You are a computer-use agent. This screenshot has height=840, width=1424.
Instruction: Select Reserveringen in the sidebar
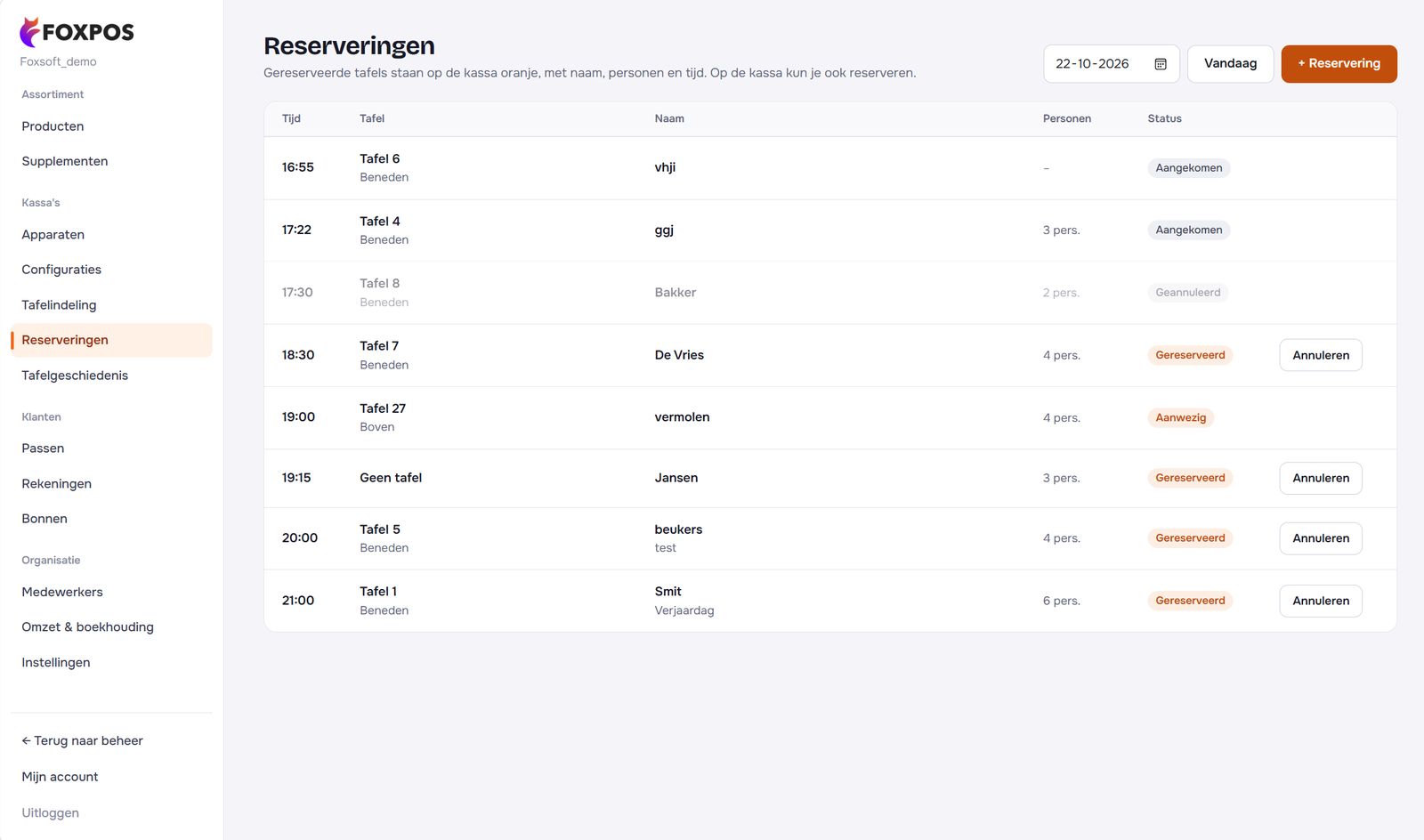111,340
